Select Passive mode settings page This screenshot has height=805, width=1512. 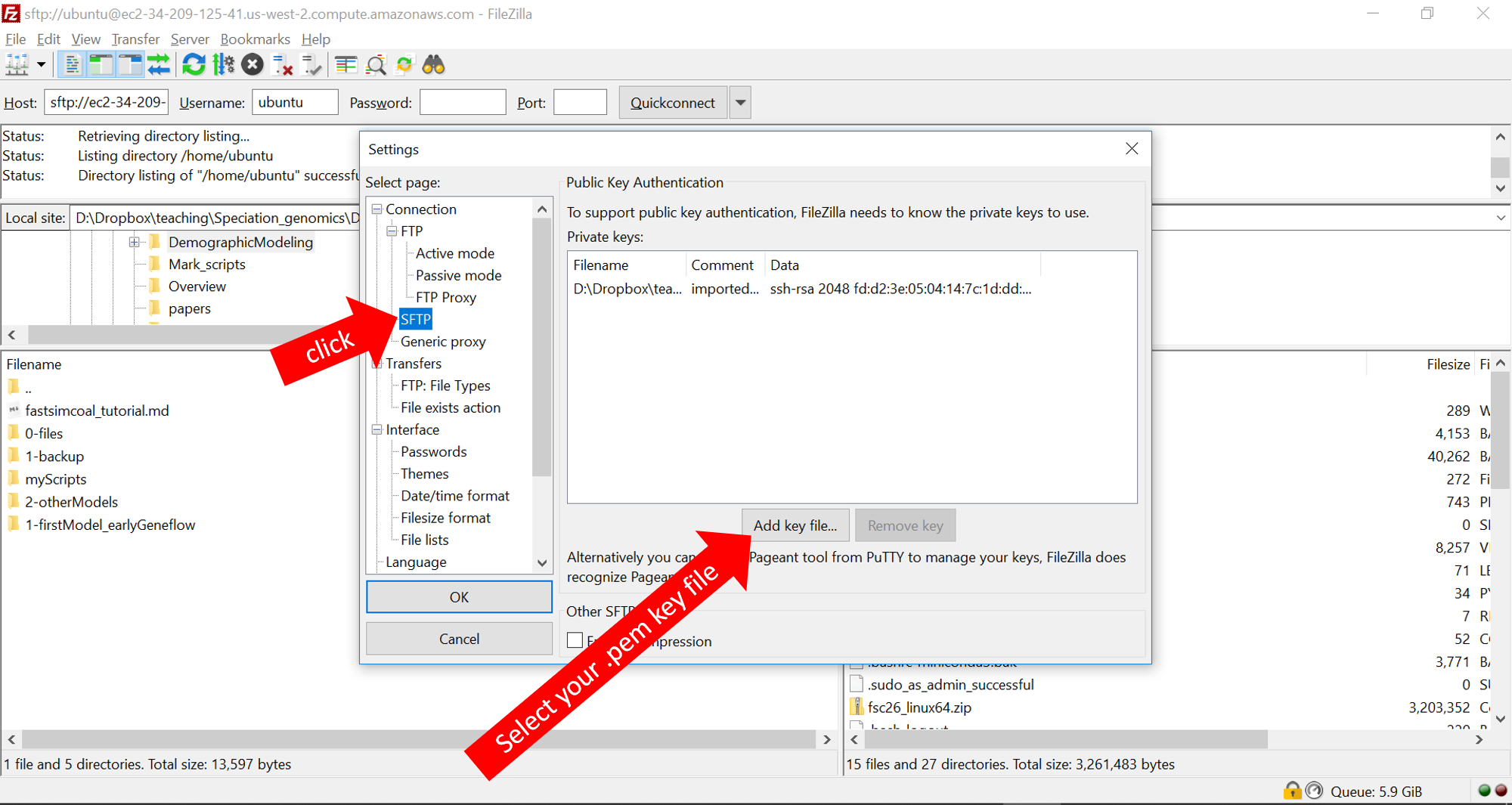click(458, 275)
